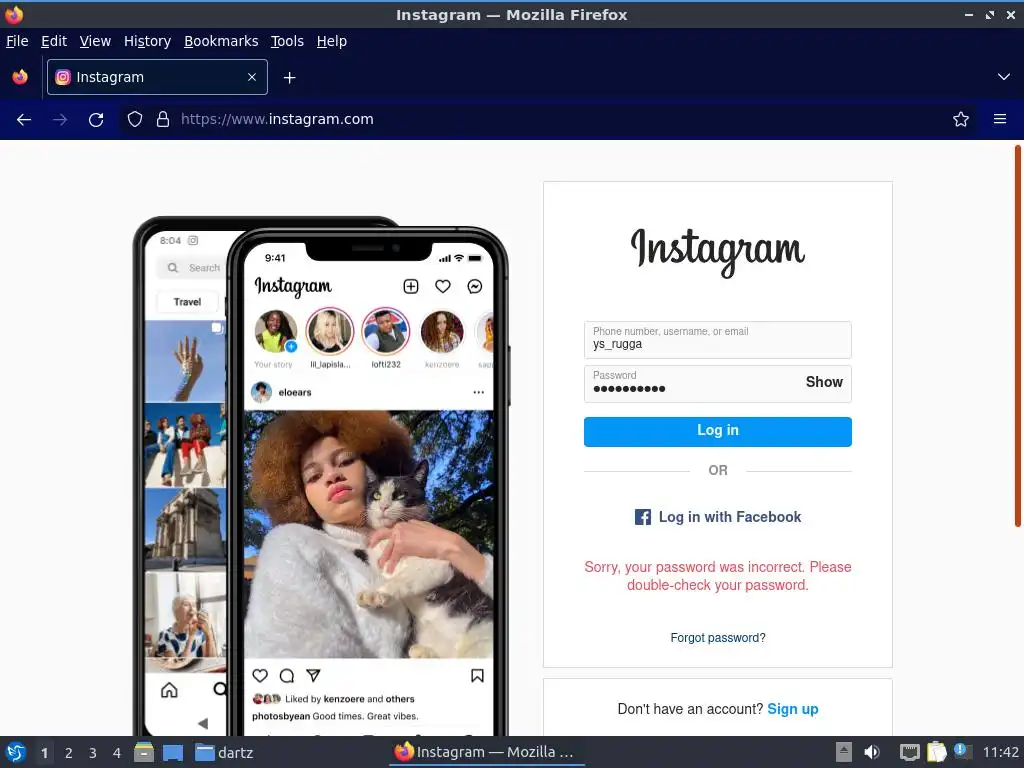The height and width of the screenshot is (768, 1024).
Task: Click the heart icon in phone mockup header
Action: 443,286
